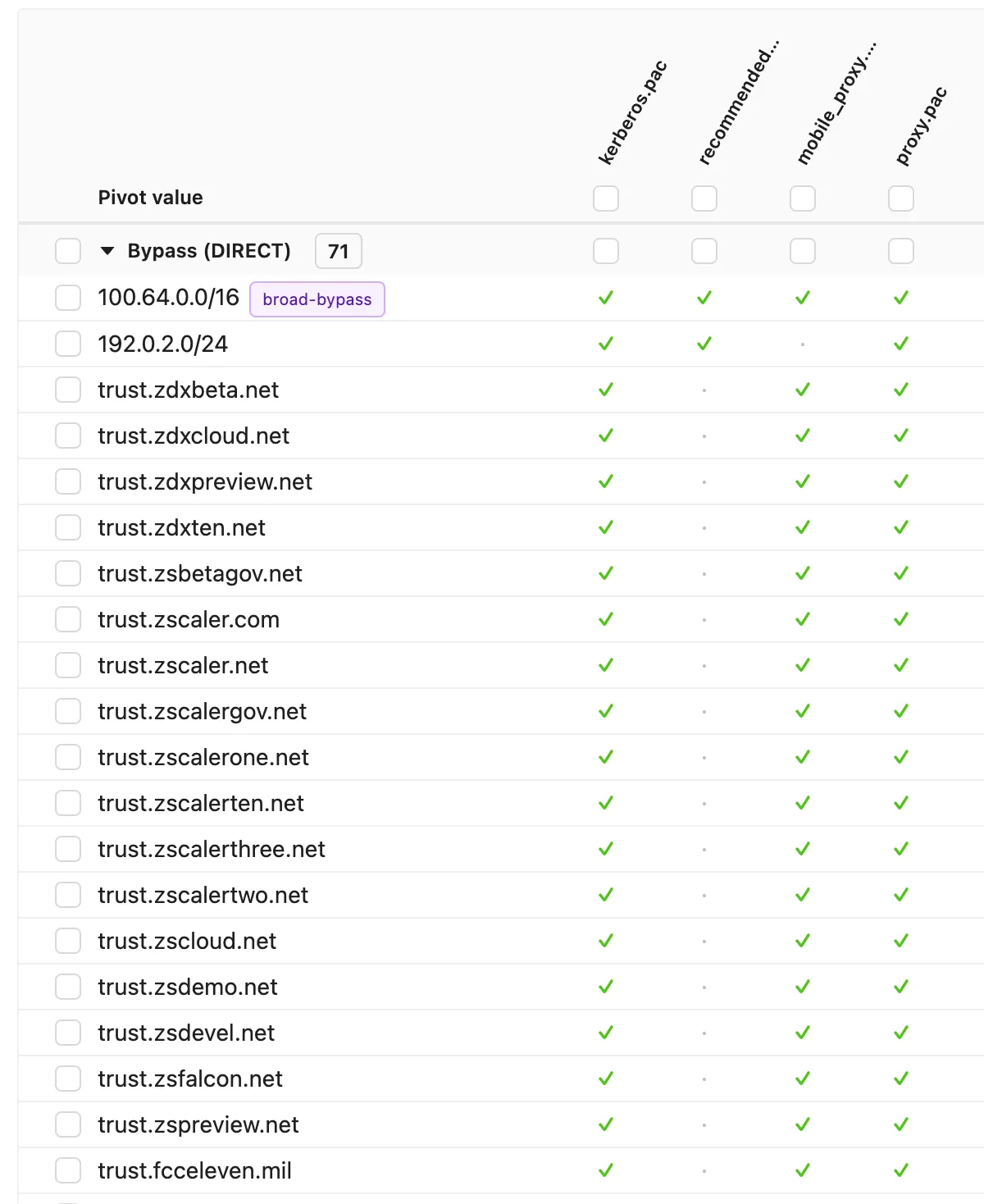Click proxy.pac checkmark for trust.zdxten.net
This screenshot has height=1204, width=984.
901,527
